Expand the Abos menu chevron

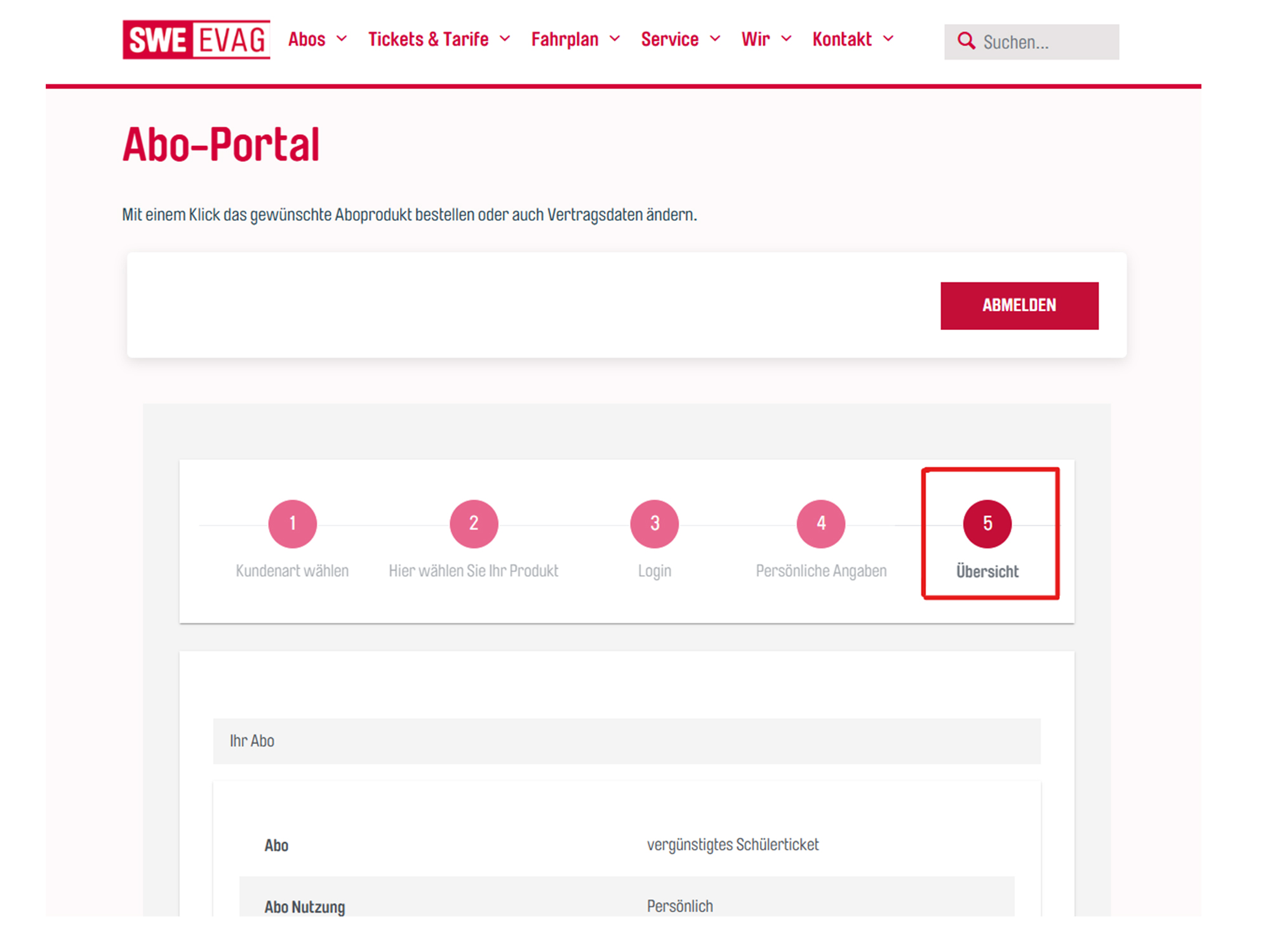tap(342, 39)
